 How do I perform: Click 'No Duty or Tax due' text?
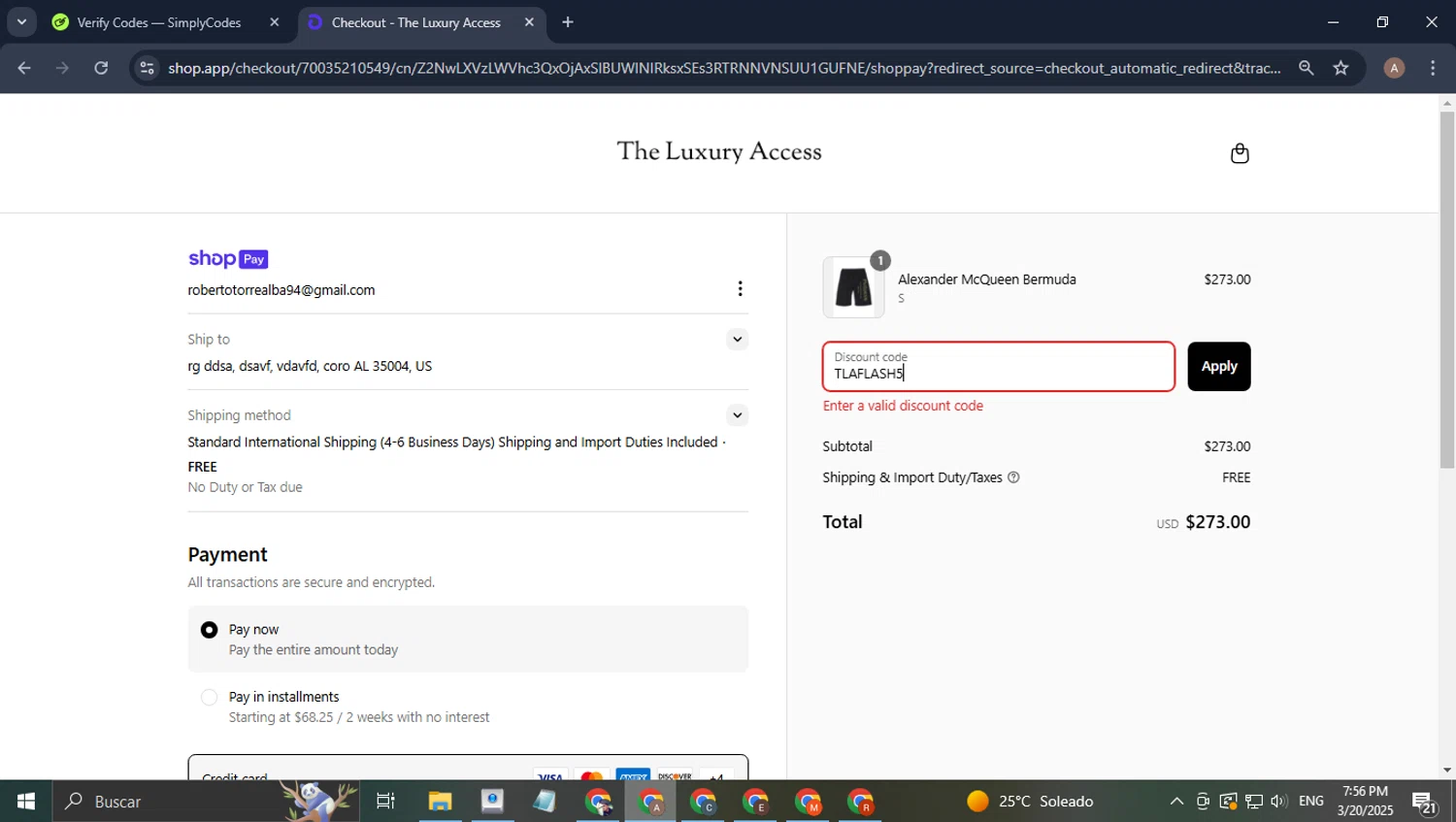246,487
